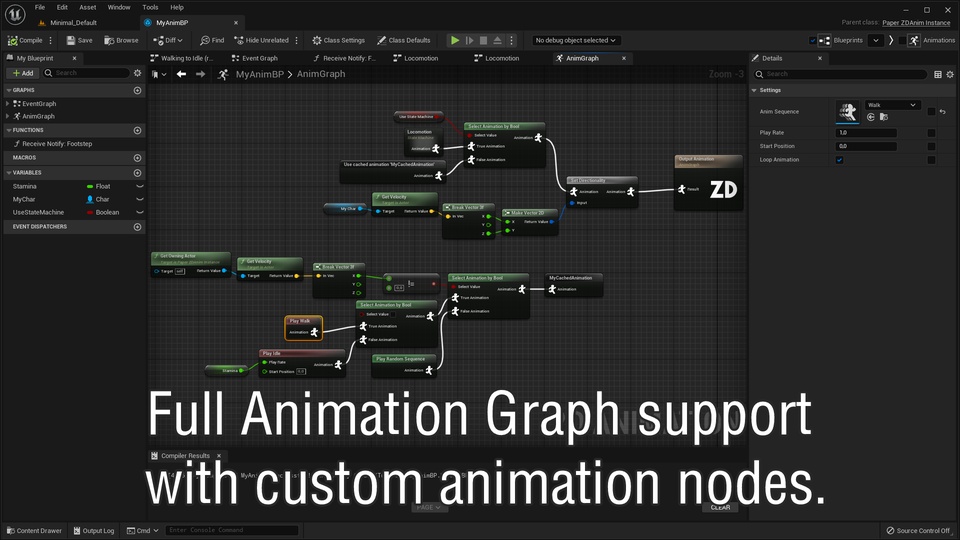Image resolution: width=960 pixels, height=540 pixels.
Task: Start Play in editor
Action: click(x=455, y=40)
